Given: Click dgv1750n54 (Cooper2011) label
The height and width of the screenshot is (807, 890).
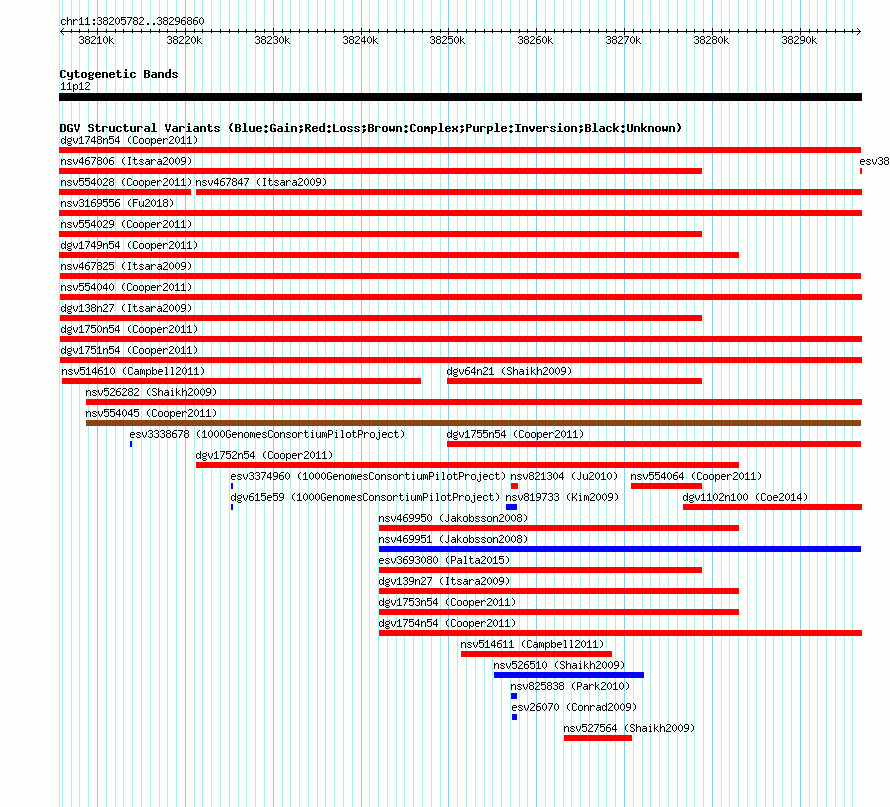Looking at the screenshot, I should 129,329.
